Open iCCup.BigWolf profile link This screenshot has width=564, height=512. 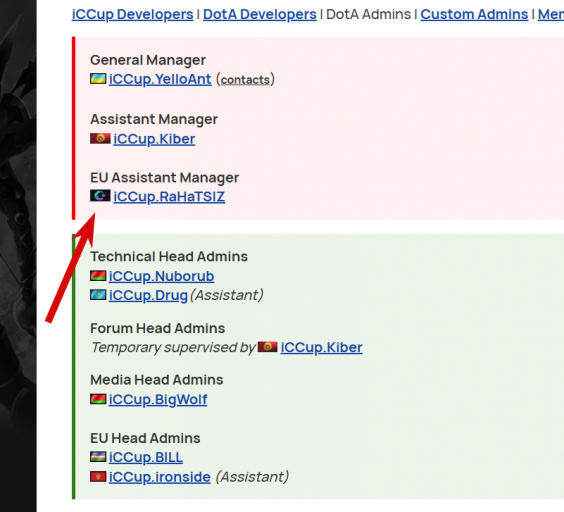[x=158, y=400]
